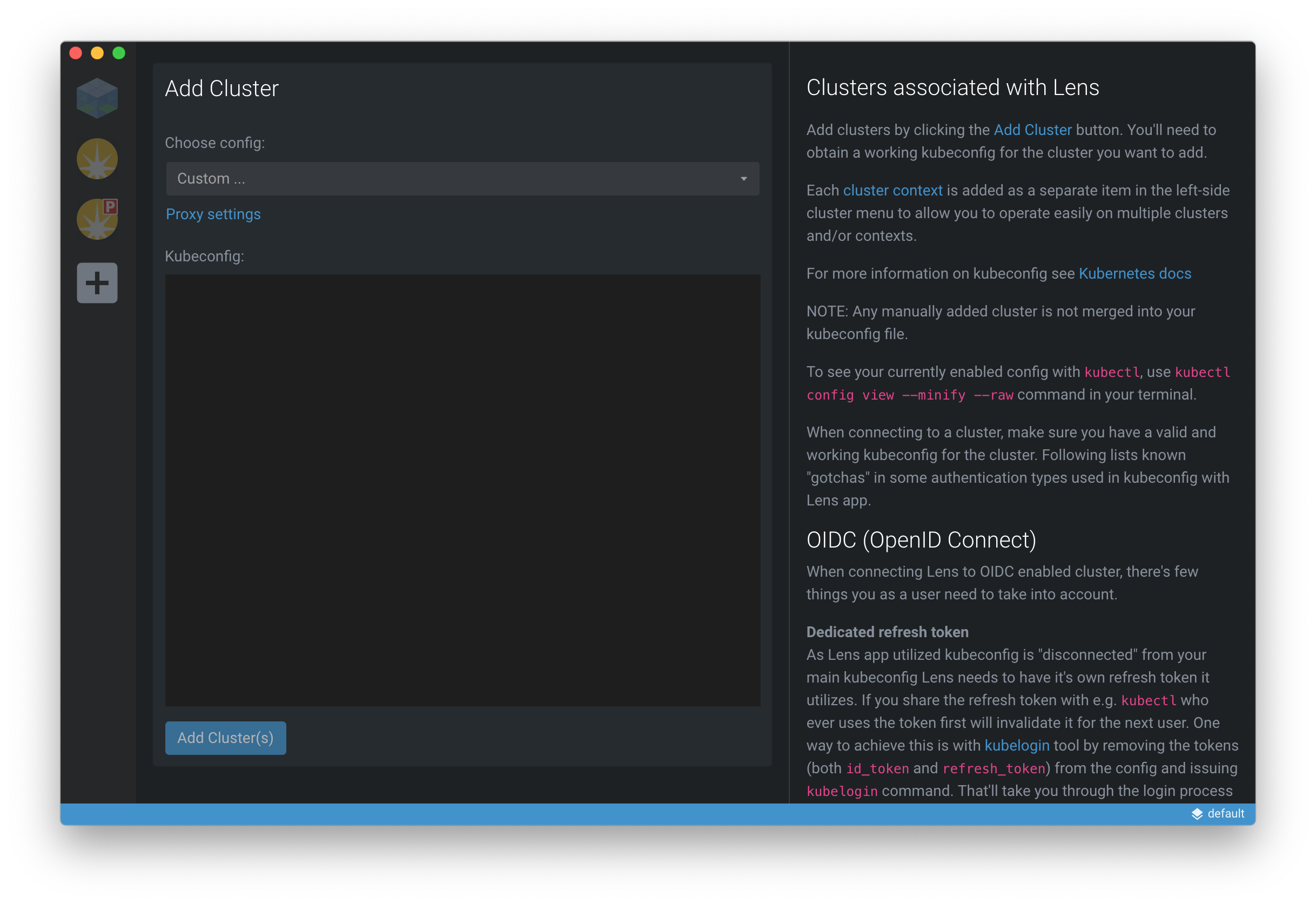
Task: Click the refresh_token code text
Action: [993, 769]
